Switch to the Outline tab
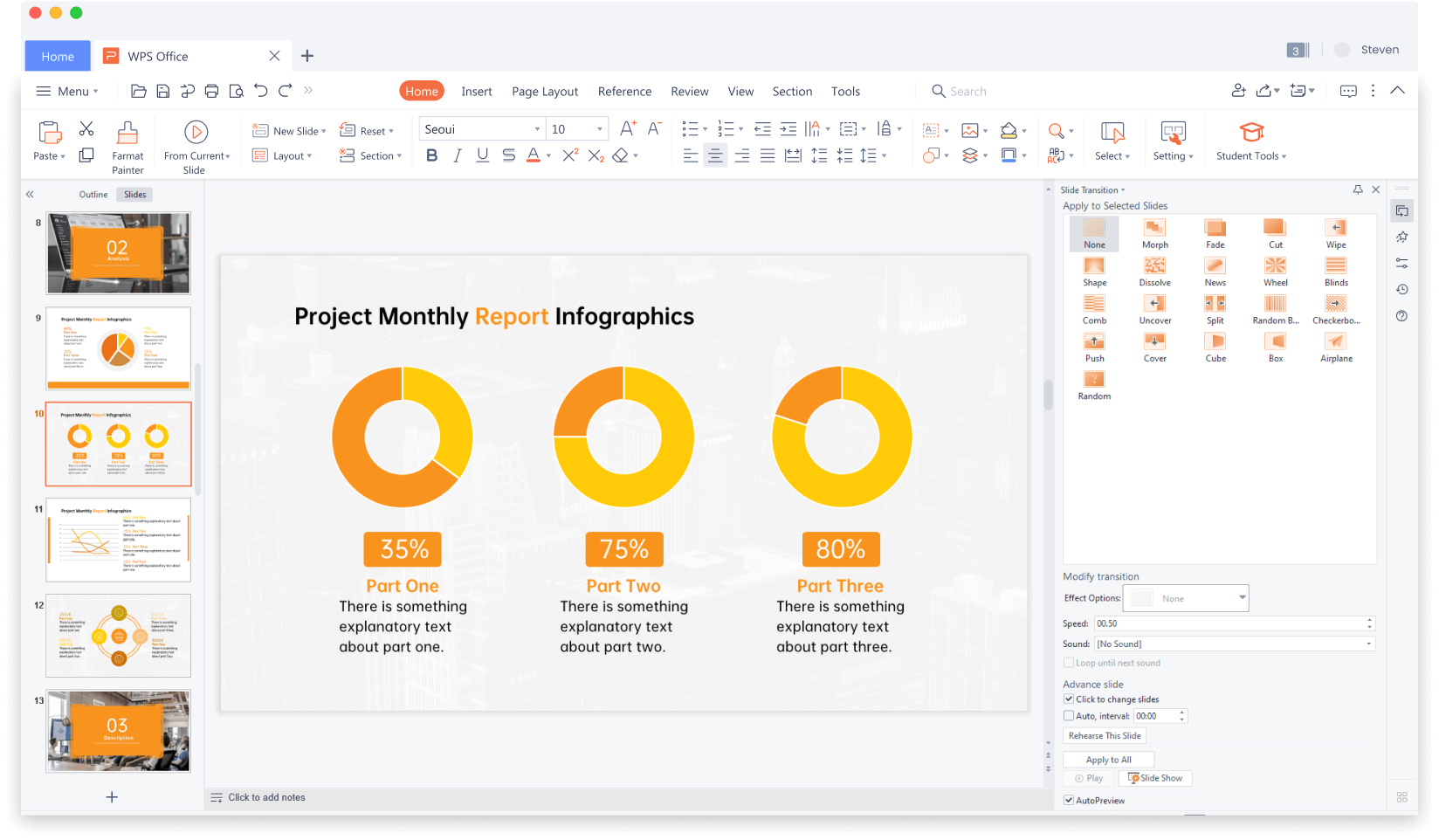Screen dimensions: 1439x840 [x=93, y=195]
